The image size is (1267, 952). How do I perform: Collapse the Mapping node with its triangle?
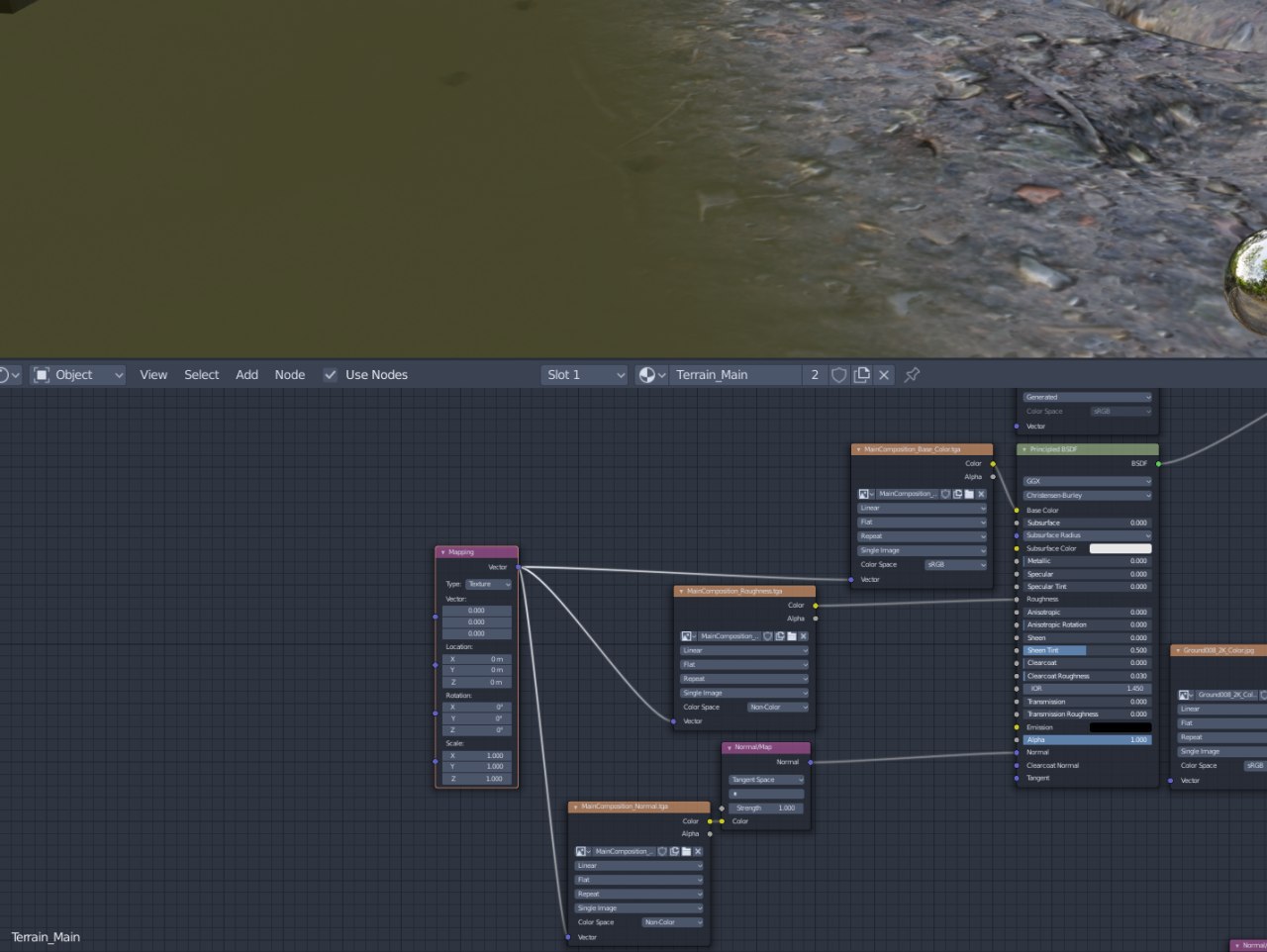(442, 552)
